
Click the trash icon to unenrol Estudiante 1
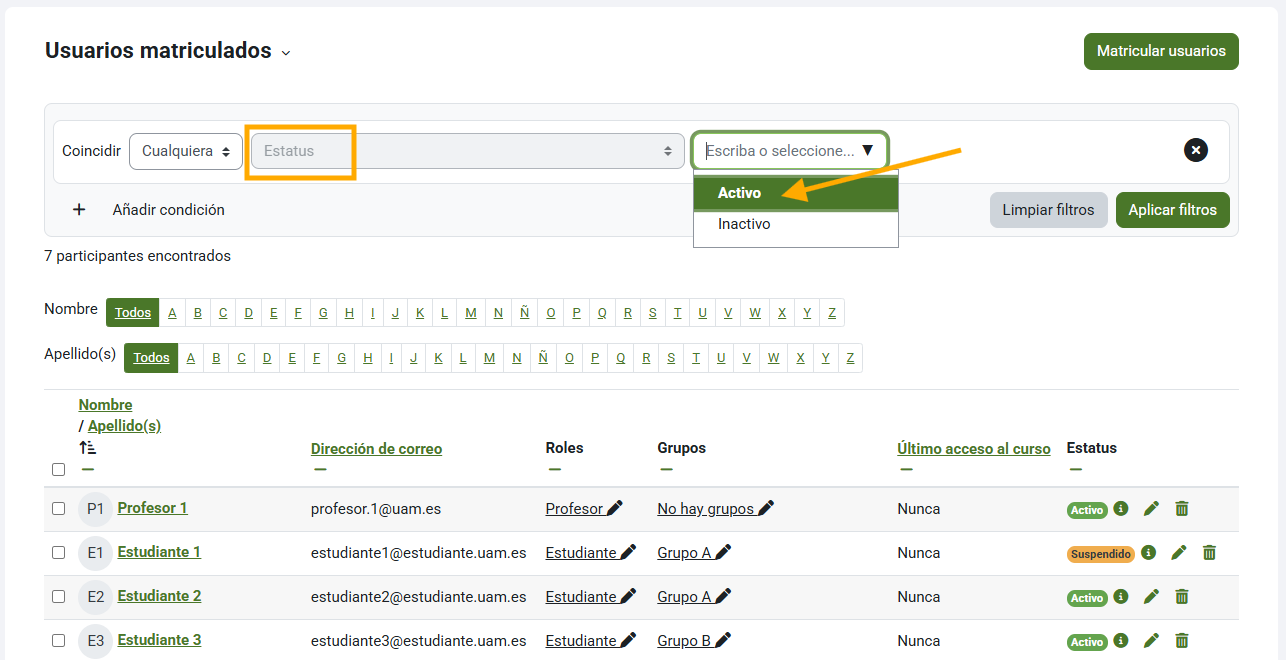[1209, 553]
